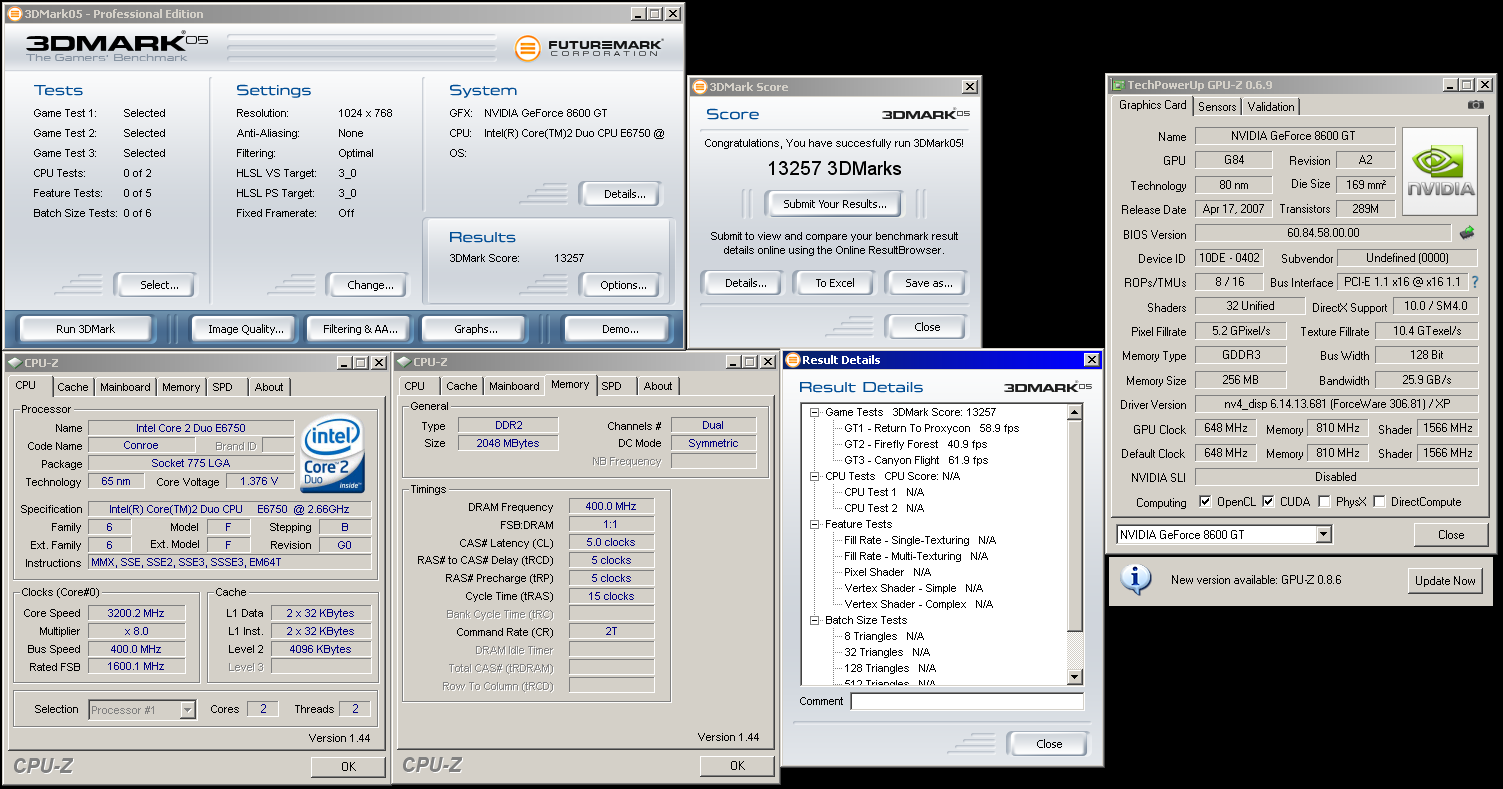Collapse the Feature Tests tree node
The image size is (1503, 789).
[815, 524]
